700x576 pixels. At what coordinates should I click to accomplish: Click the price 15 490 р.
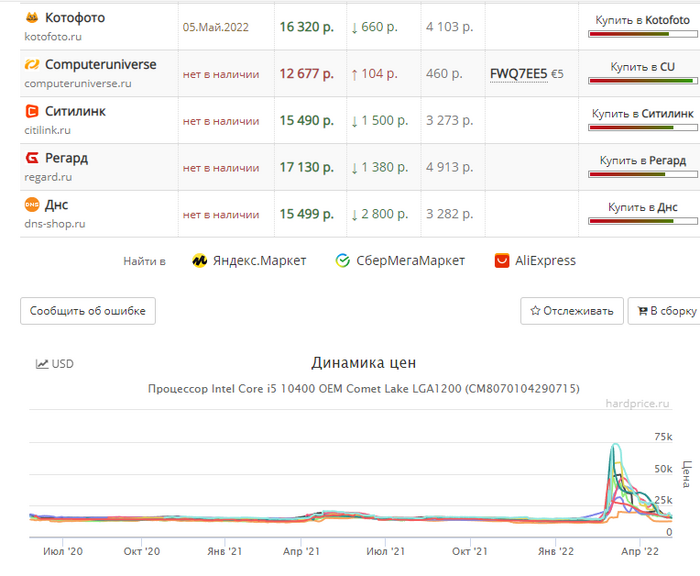(x=307, y=121)
